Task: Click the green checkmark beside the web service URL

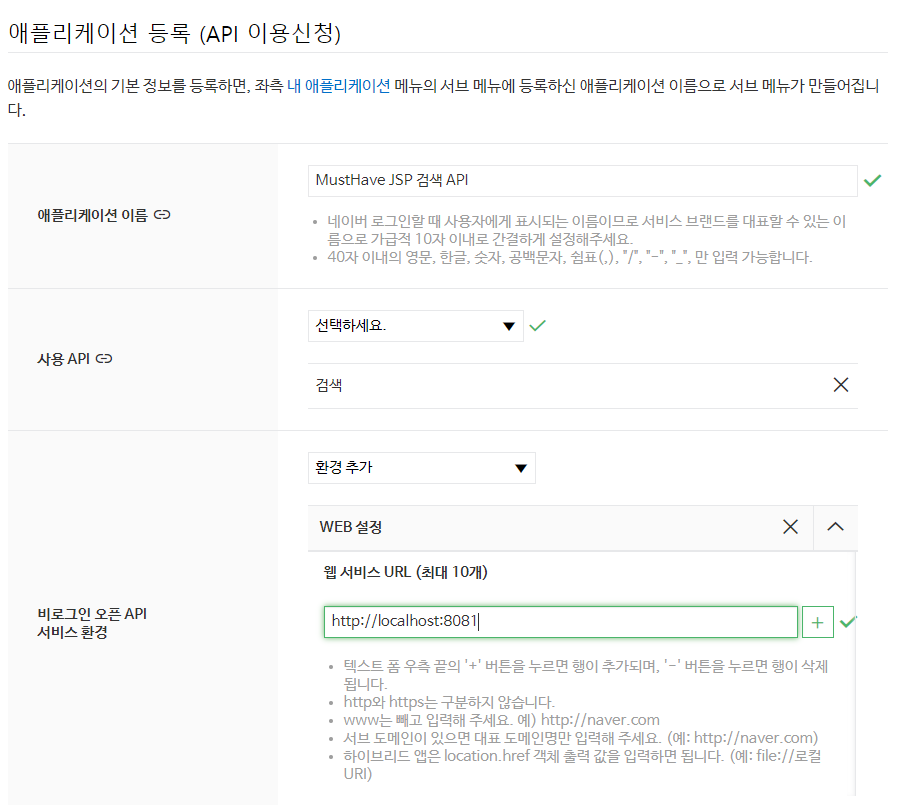Action: point(850,622)
